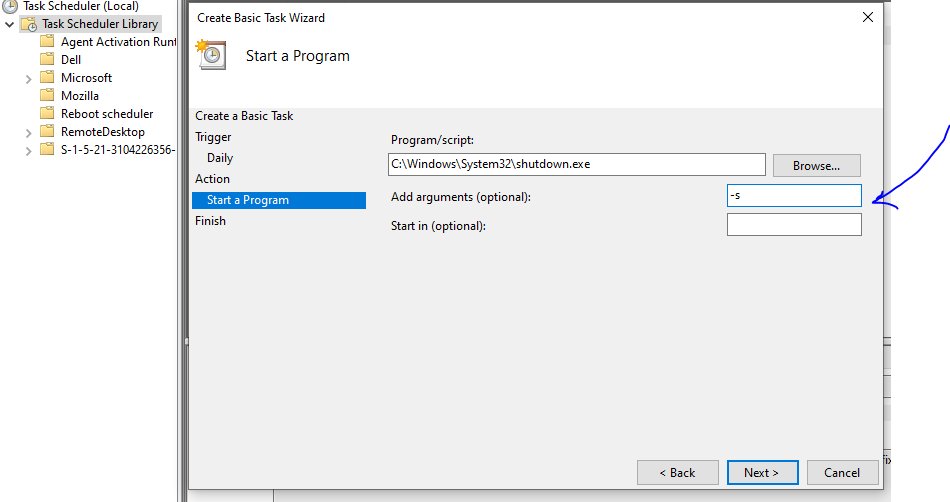Screen dimensions: 950x502
Task: Open the Dell folder in tree
Action: 71,59
